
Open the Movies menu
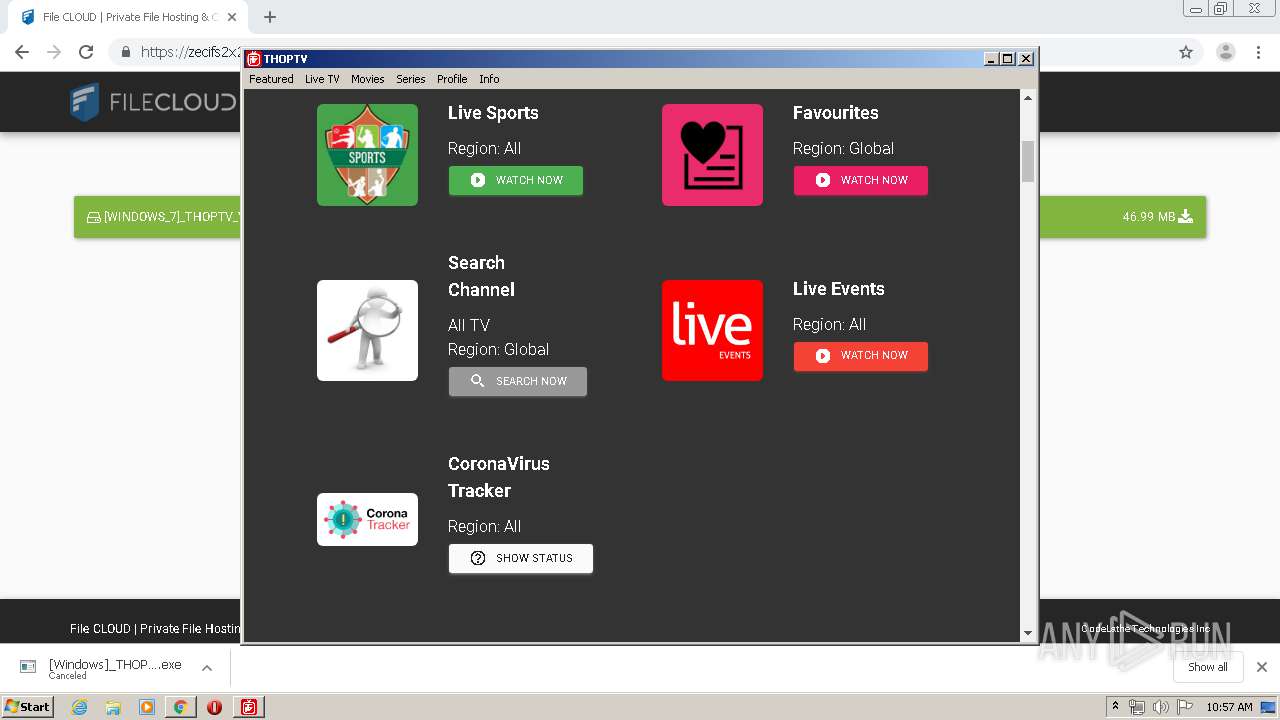tap(367, 79)
